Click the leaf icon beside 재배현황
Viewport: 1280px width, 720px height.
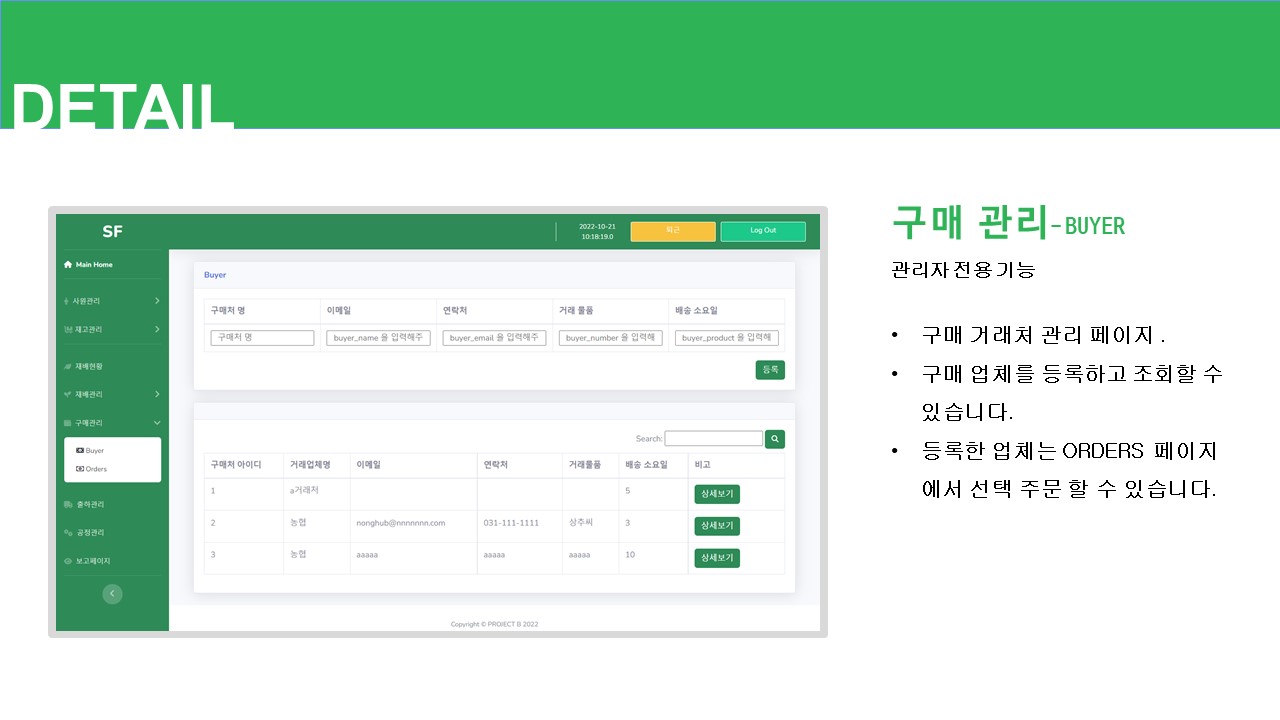point(68,367)
